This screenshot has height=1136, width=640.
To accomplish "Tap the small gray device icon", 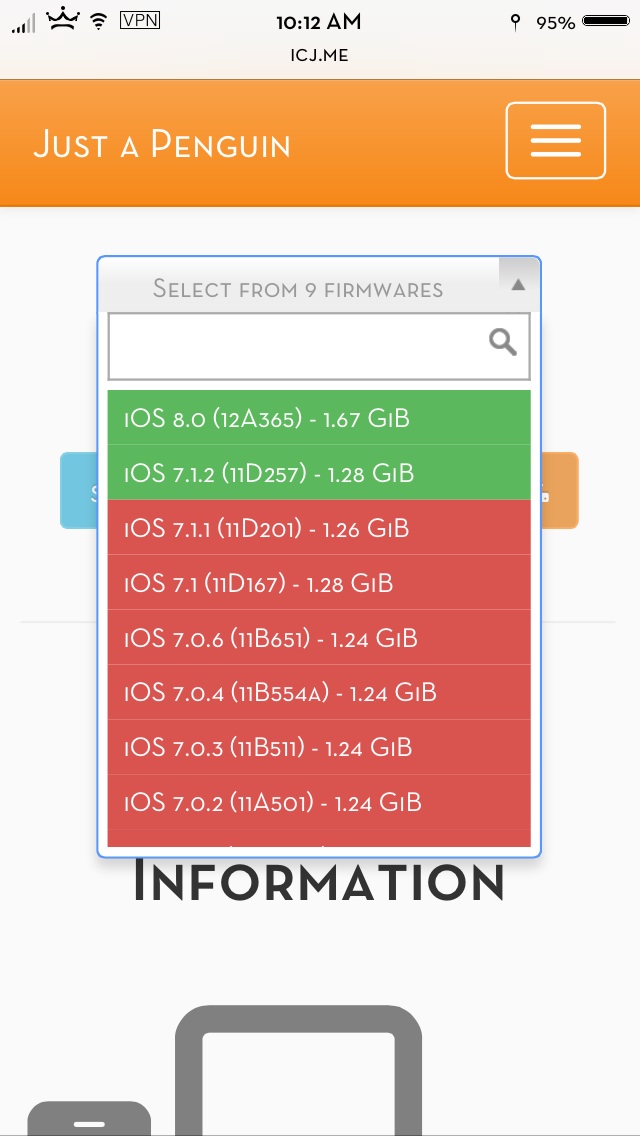I will pos(89,1118).
